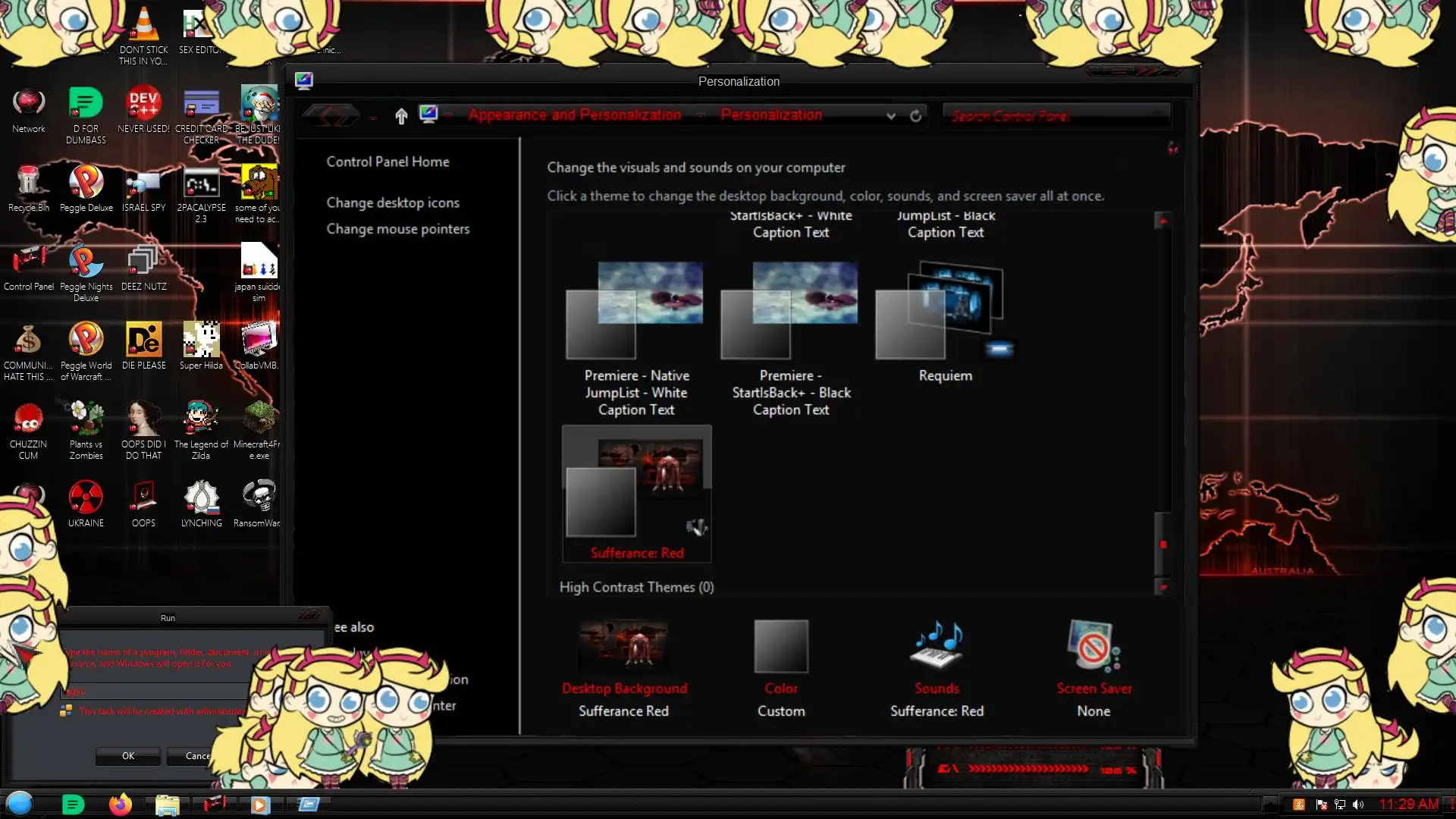This screenshot has width=1456, height=819.
Task: Click Appearance and Personalization breadcrumb
Action: coord(574,115)
